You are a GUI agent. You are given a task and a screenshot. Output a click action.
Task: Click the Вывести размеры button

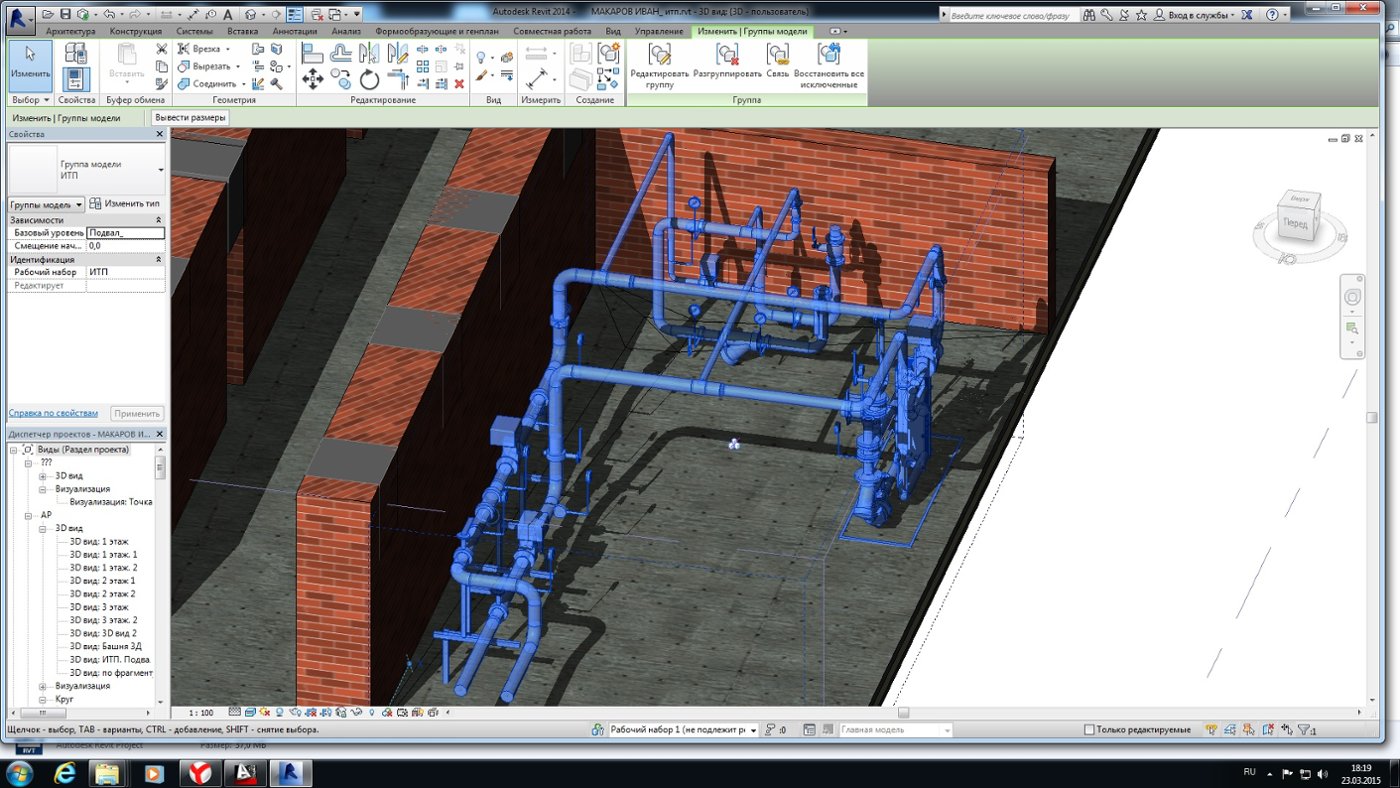[x=190, y=118]
